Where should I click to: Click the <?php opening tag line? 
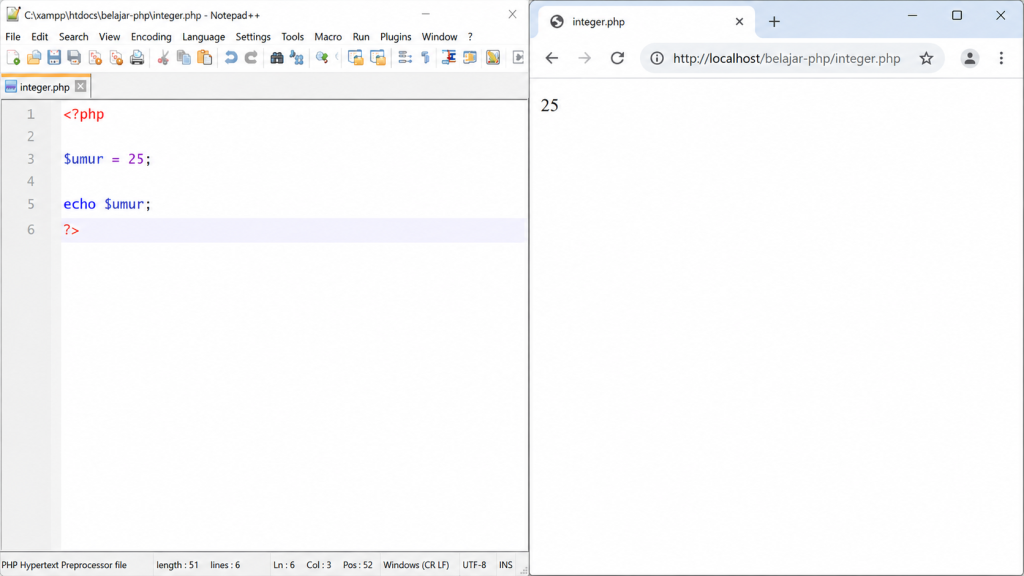[x=84, y=114]
